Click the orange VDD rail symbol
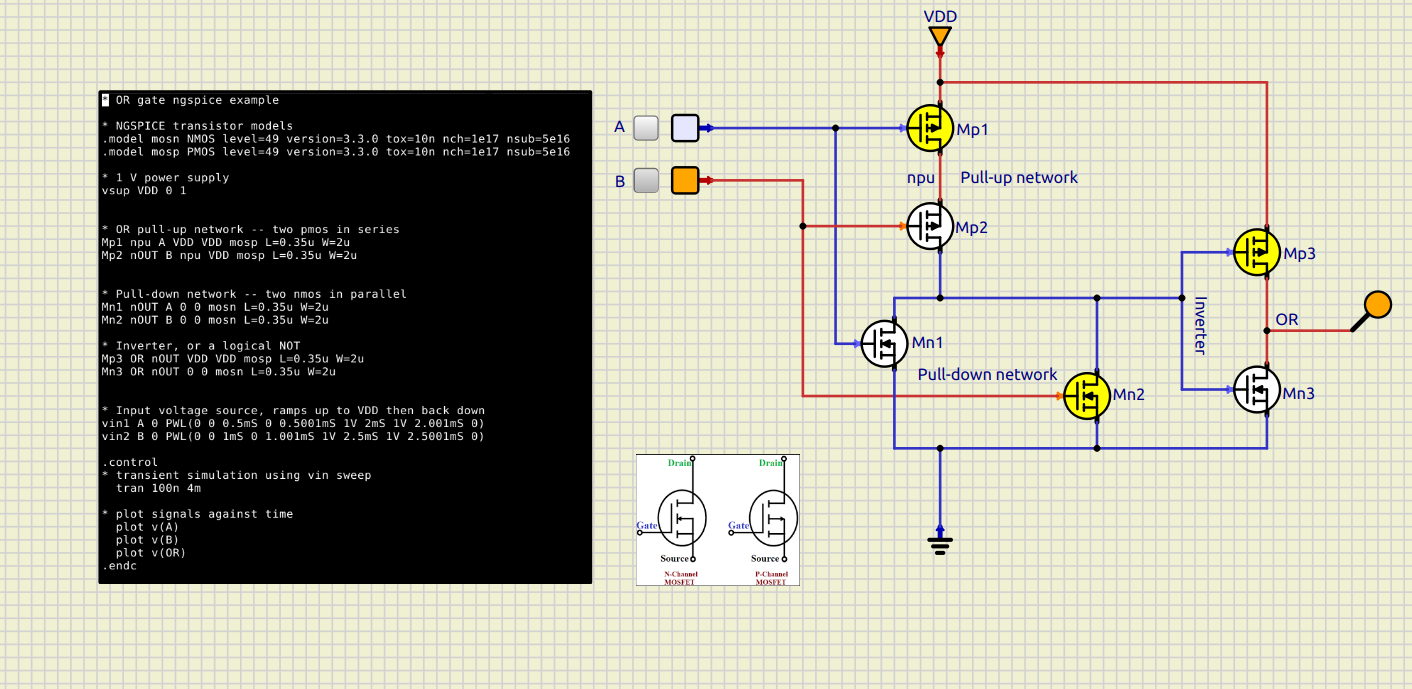Screen dimensions: 1412x689 pos(939,38)
